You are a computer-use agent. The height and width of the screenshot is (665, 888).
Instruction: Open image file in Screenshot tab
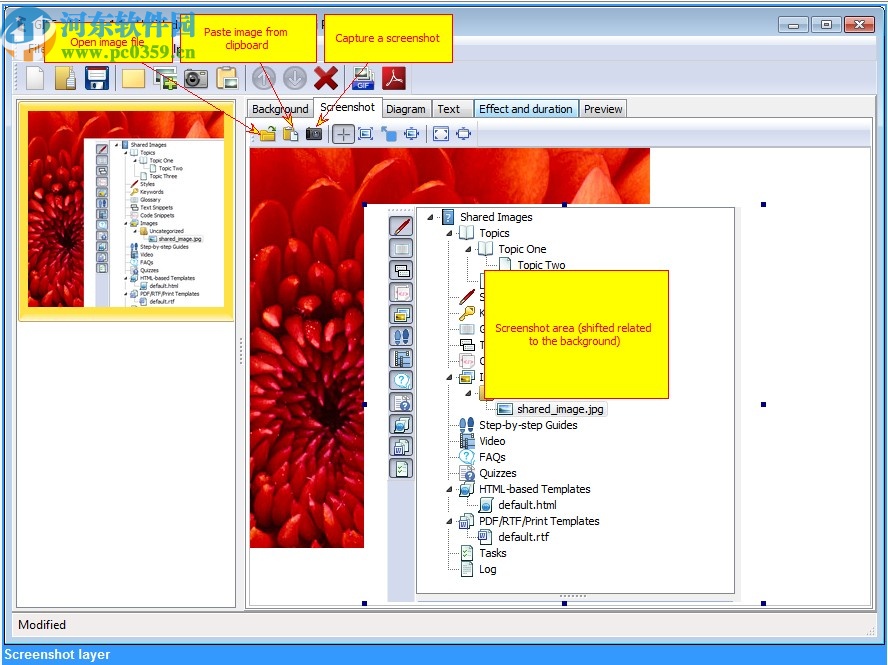point(267,134)
